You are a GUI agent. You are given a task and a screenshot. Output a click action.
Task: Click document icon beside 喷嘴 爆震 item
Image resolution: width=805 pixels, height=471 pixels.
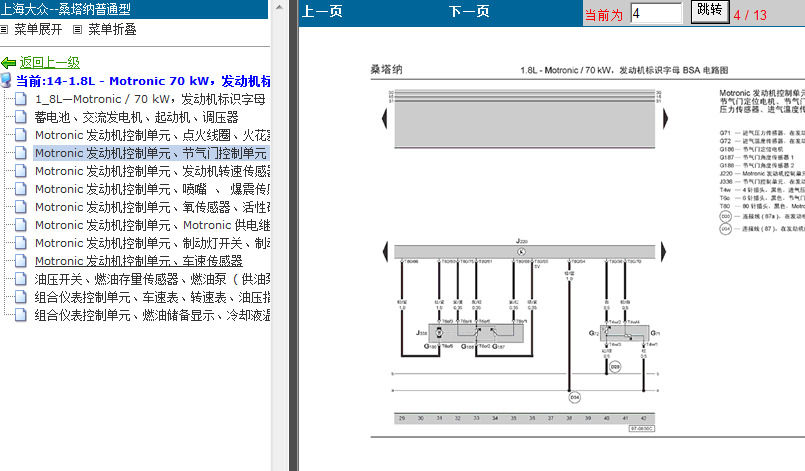pos(21,189)
